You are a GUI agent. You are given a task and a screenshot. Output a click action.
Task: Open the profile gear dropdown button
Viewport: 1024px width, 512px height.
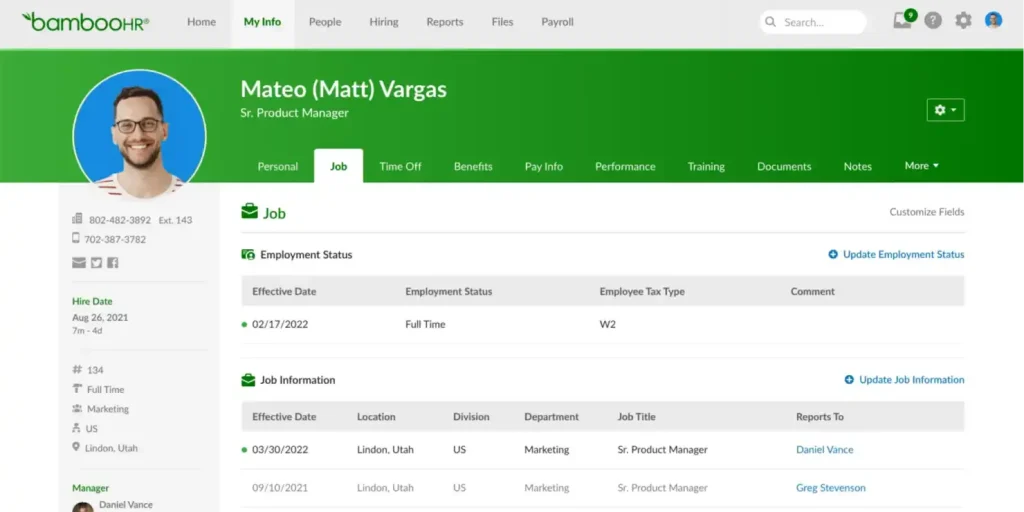[x=945, y=110]
